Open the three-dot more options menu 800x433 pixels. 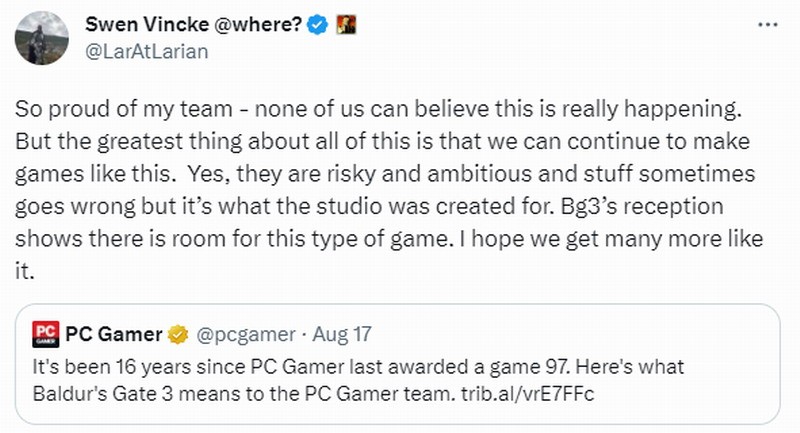766,24
